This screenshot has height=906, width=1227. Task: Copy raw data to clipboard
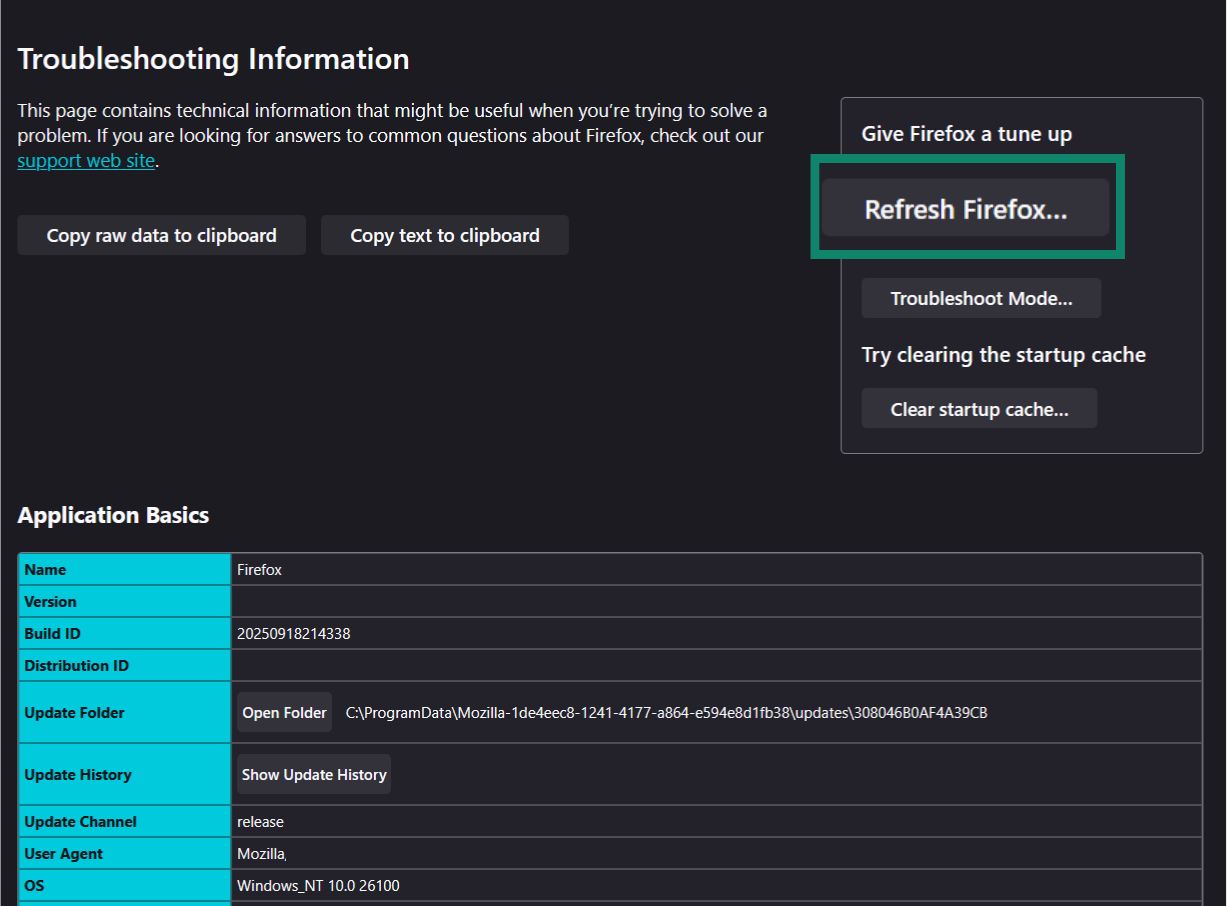point(161,235)
